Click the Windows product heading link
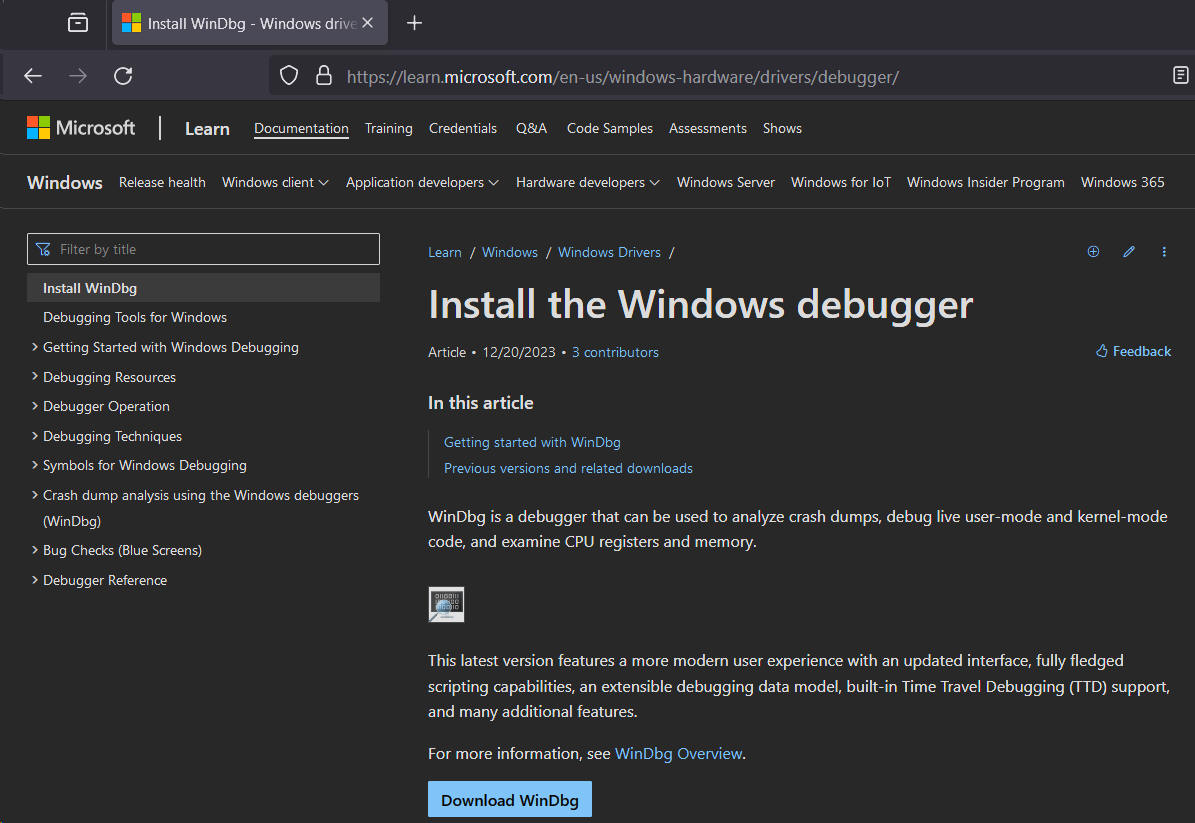 pos(65,183)
